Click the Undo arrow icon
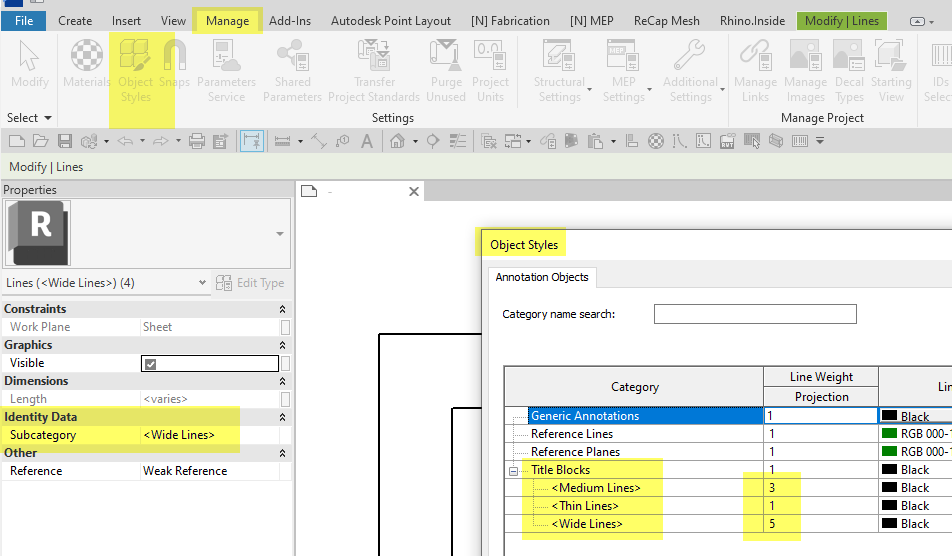Image resolution: width=952 pixels, height=556 pixels. (x=125, y=141)
